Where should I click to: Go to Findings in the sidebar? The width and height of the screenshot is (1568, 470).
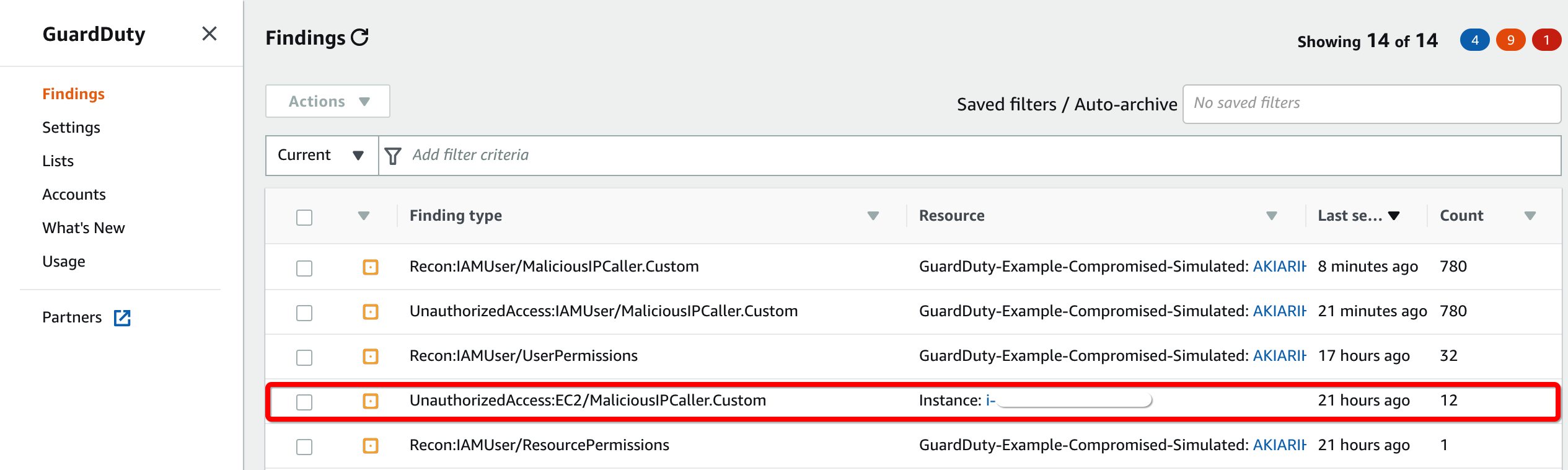click(x=73, y=94)
